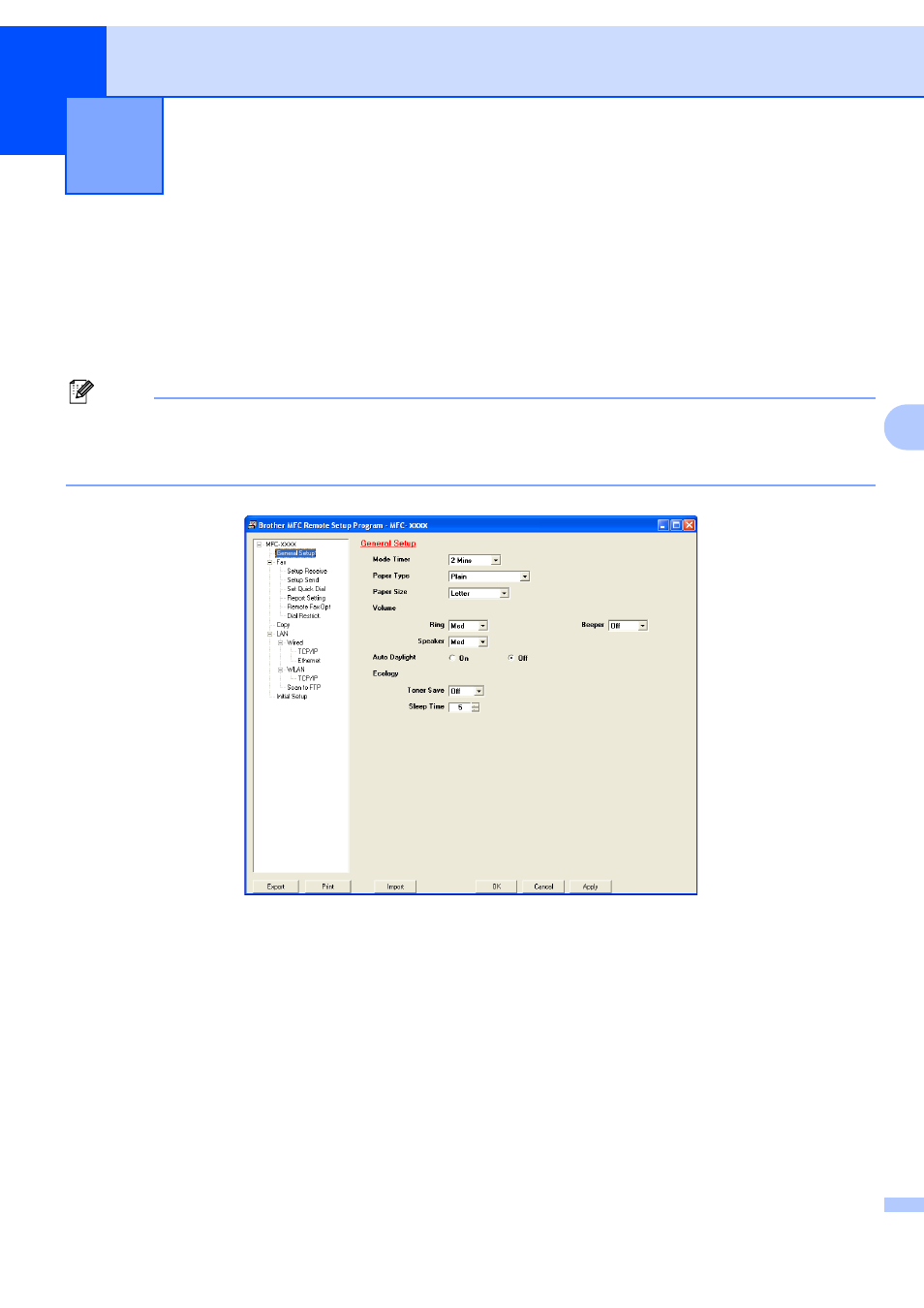
Task: Select General Setup in the tree
Action: point(295,553)
